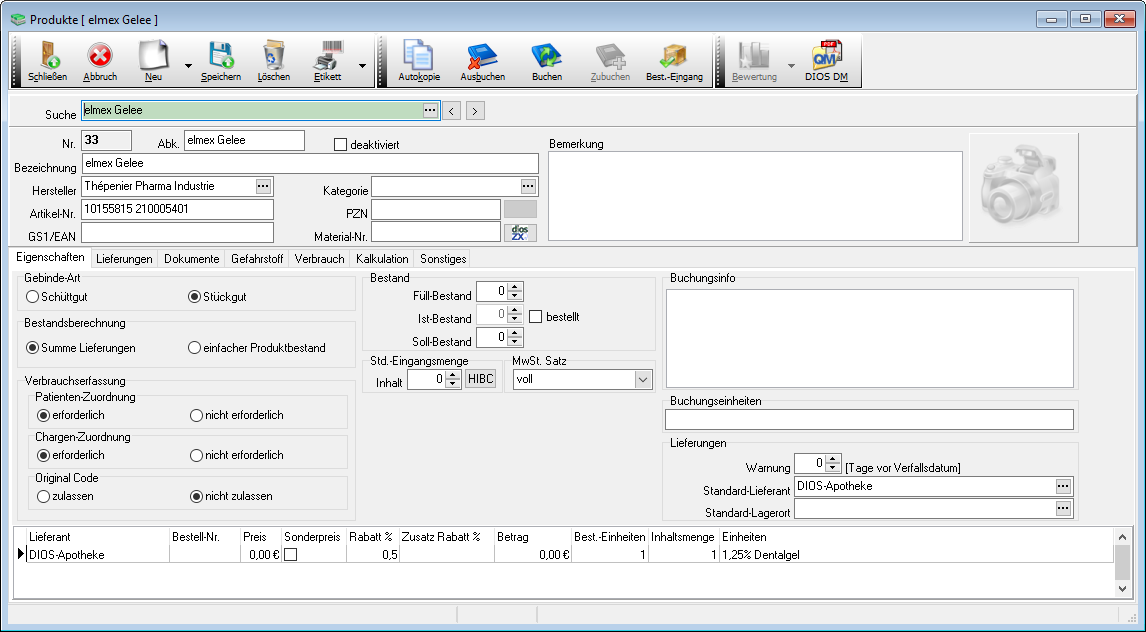Open Best.-Eingang delivery icon
1146x632 pixels.
[673, 56]
